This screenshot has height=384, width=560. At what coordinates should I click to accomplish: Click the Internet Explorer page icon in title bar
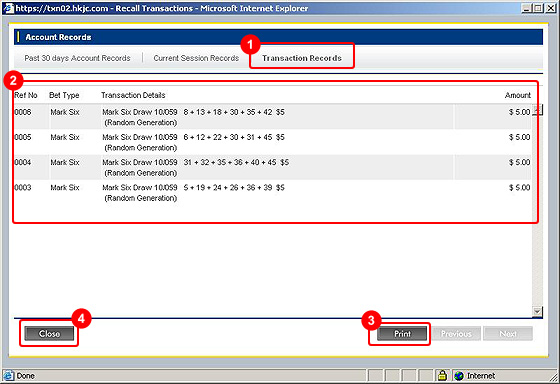tap(8, 8)
